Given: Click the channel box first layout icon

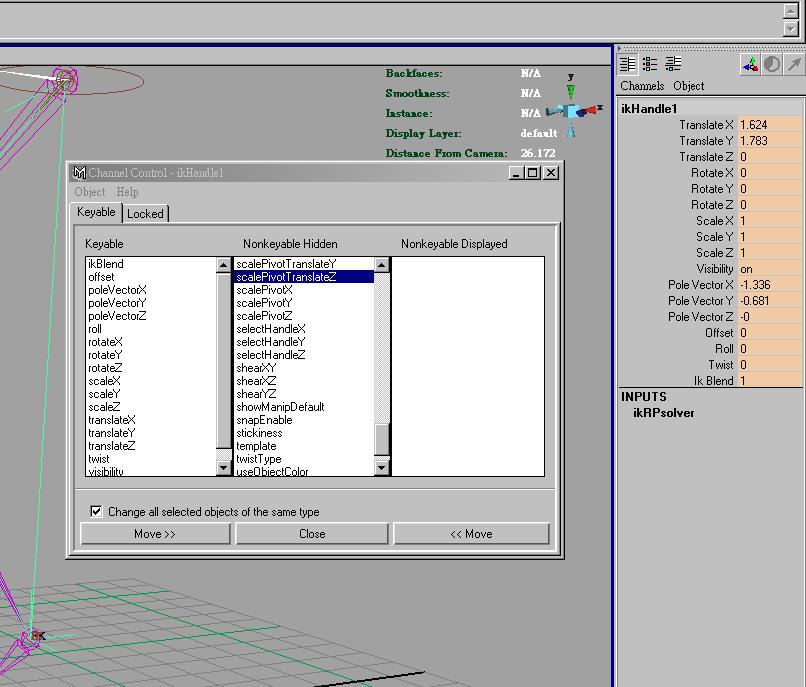Looking at the screenshot, I should [628, 64].
